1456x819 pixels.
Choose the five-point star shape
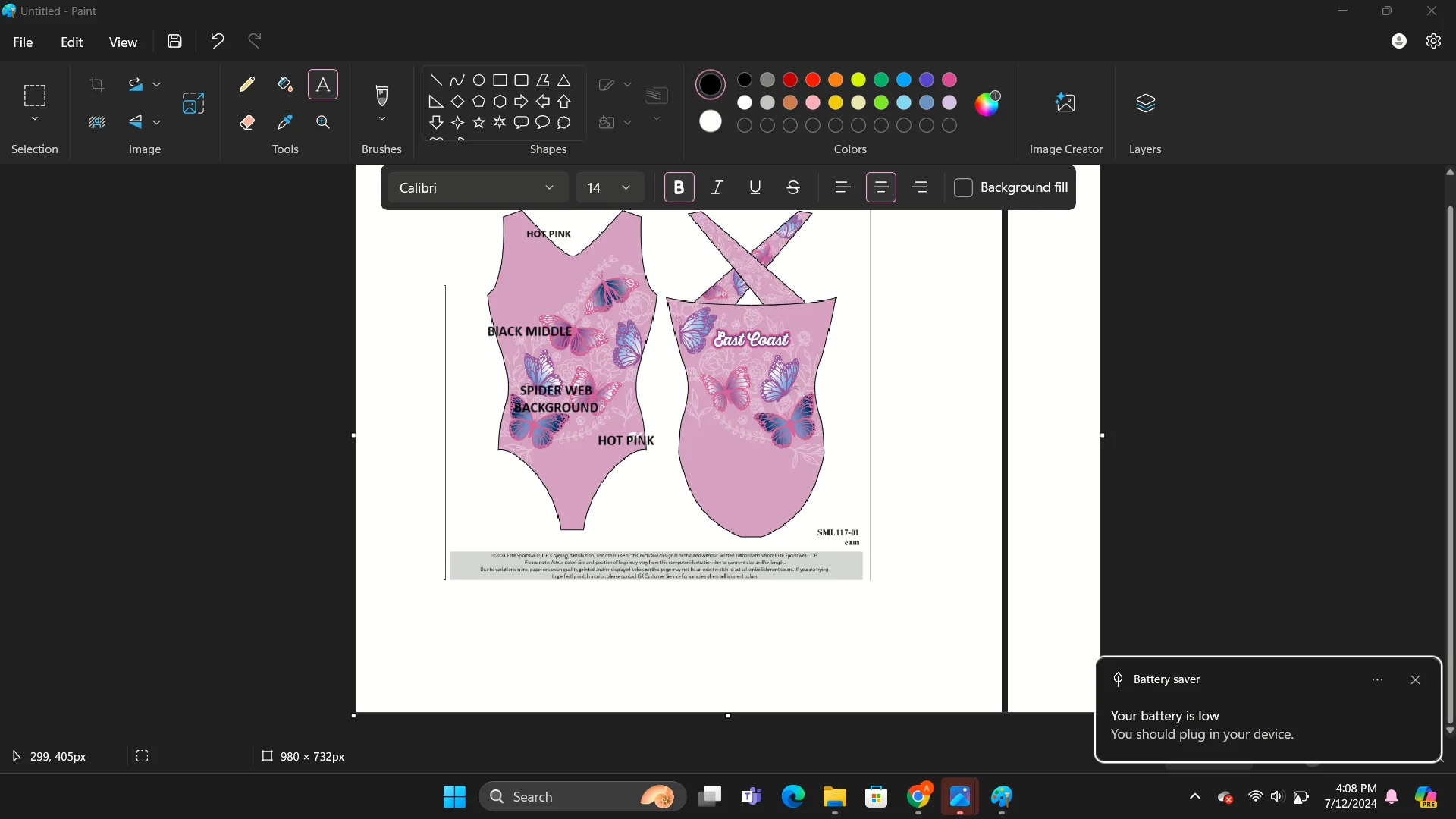tap(479, 122)
